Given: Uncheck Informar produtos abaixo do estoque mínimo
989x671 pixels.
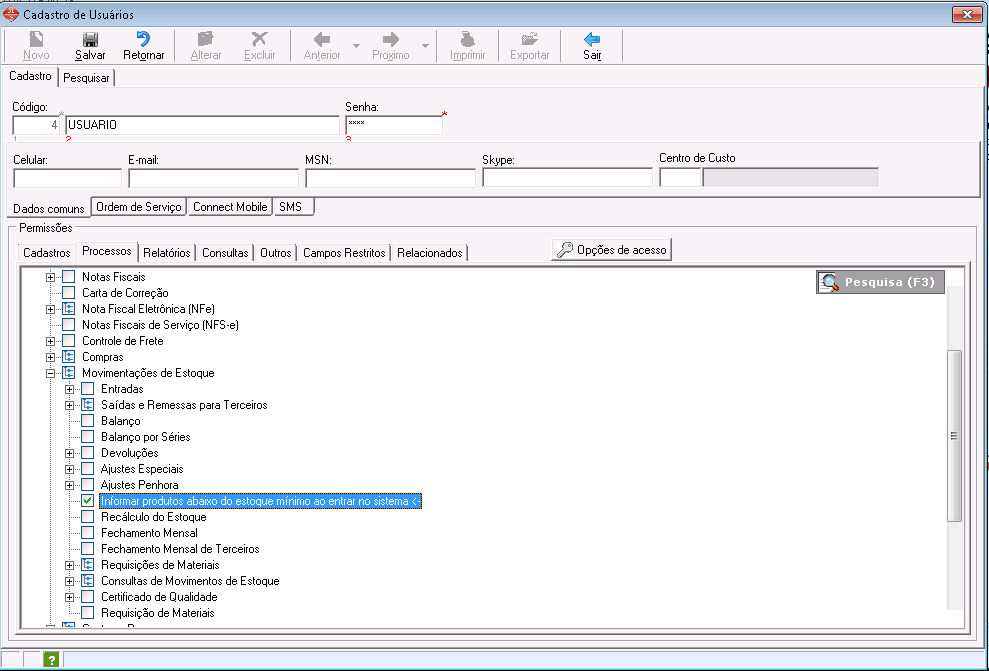Looking at the screenshot, I should tap(88, 501).
